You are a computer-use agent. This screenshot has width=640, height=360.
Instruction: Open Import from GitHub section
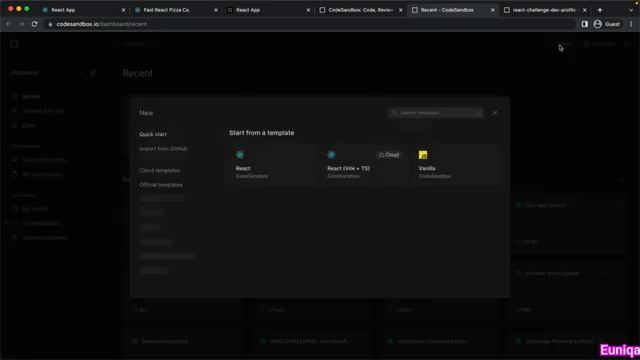[163, 149]
